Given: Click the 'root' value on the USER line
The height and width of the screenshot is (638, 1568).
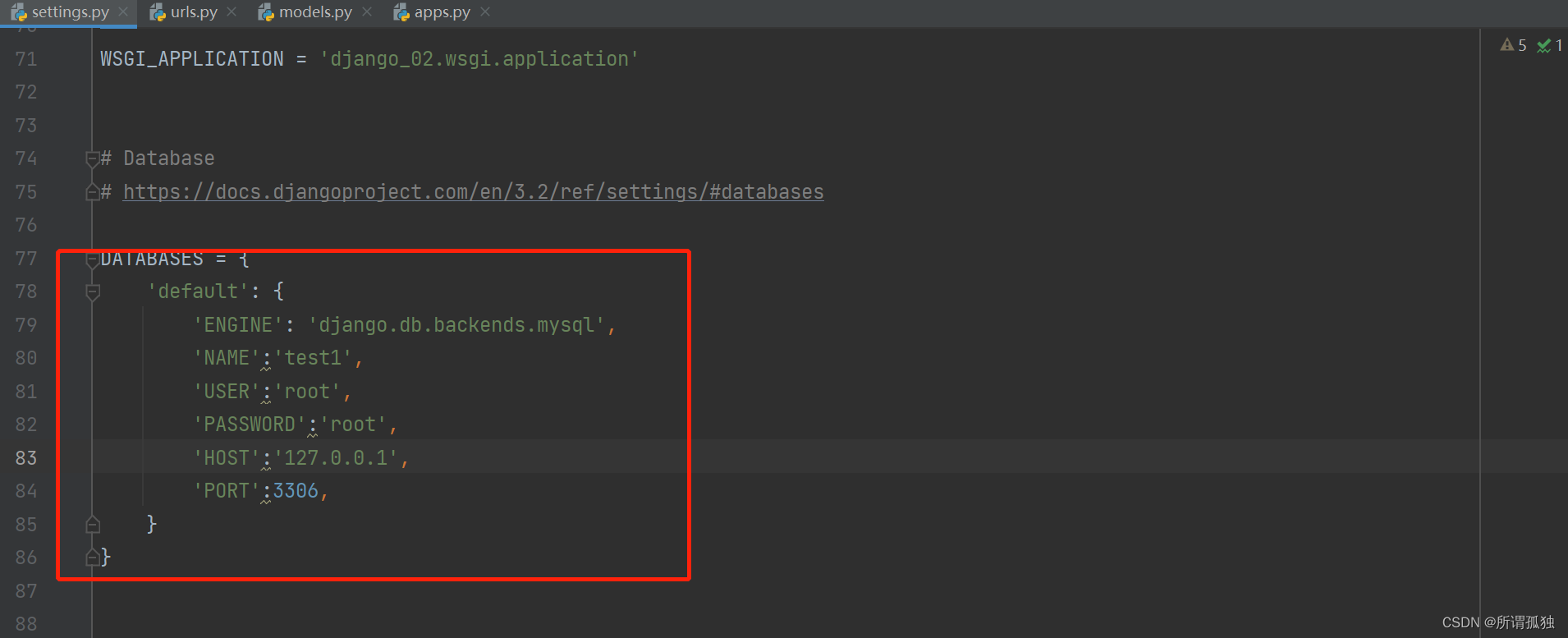Looking at the screenshot, I should [x=307, y=392].
